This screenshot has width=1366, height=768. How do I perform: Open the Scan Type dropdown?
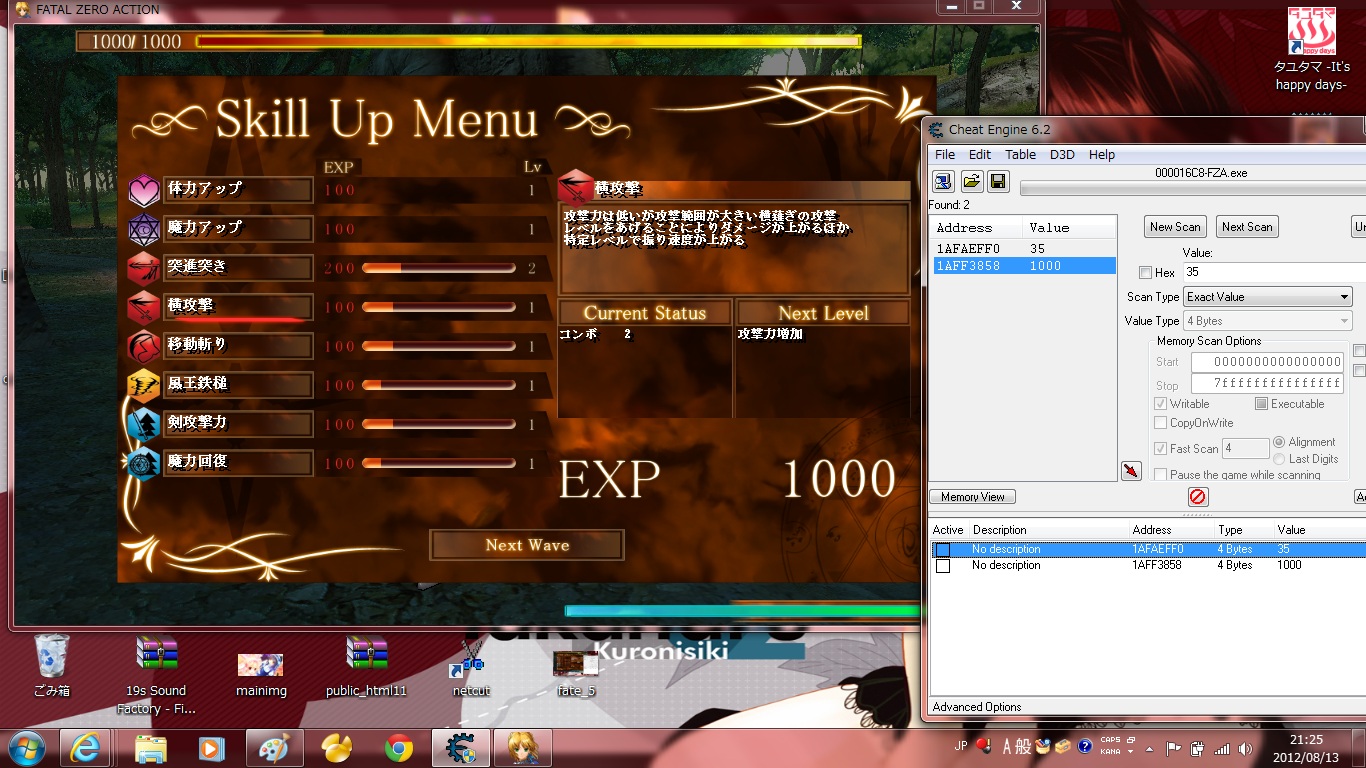coord(1268,297)
